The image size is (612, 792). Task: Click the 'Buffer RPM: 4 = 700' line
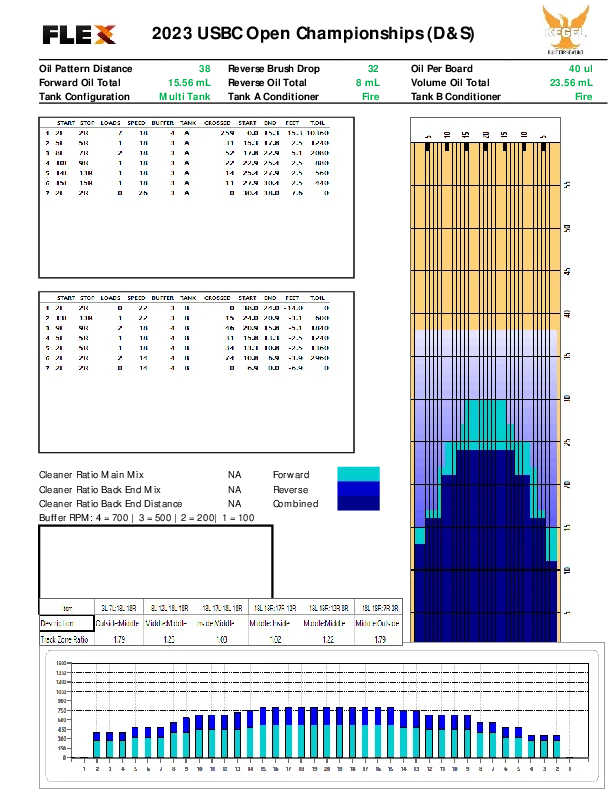(x=146, y=518)
